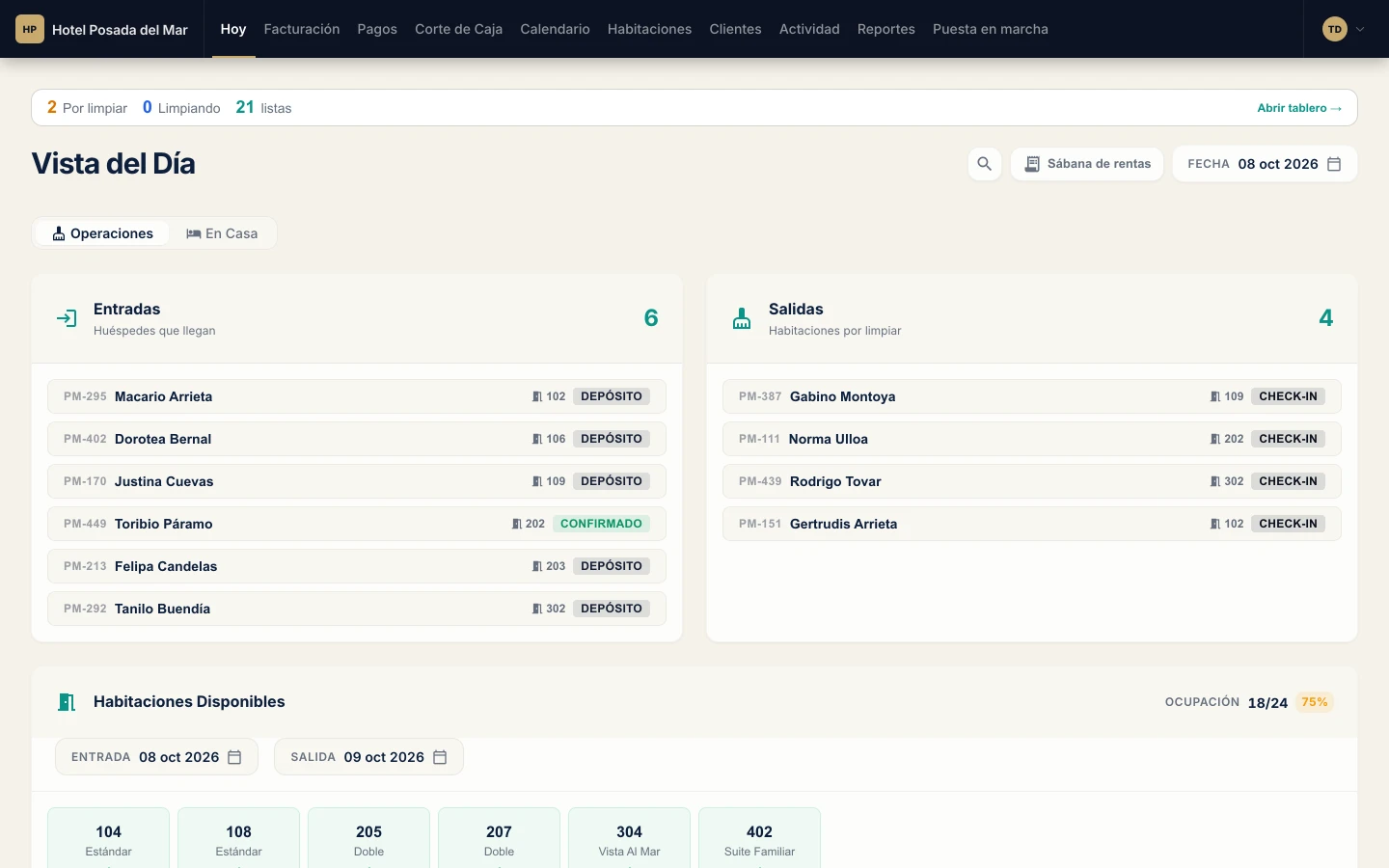Click the Entradas arrow icon
This screenshot has width=1389, height=868.
pos(67,318)
